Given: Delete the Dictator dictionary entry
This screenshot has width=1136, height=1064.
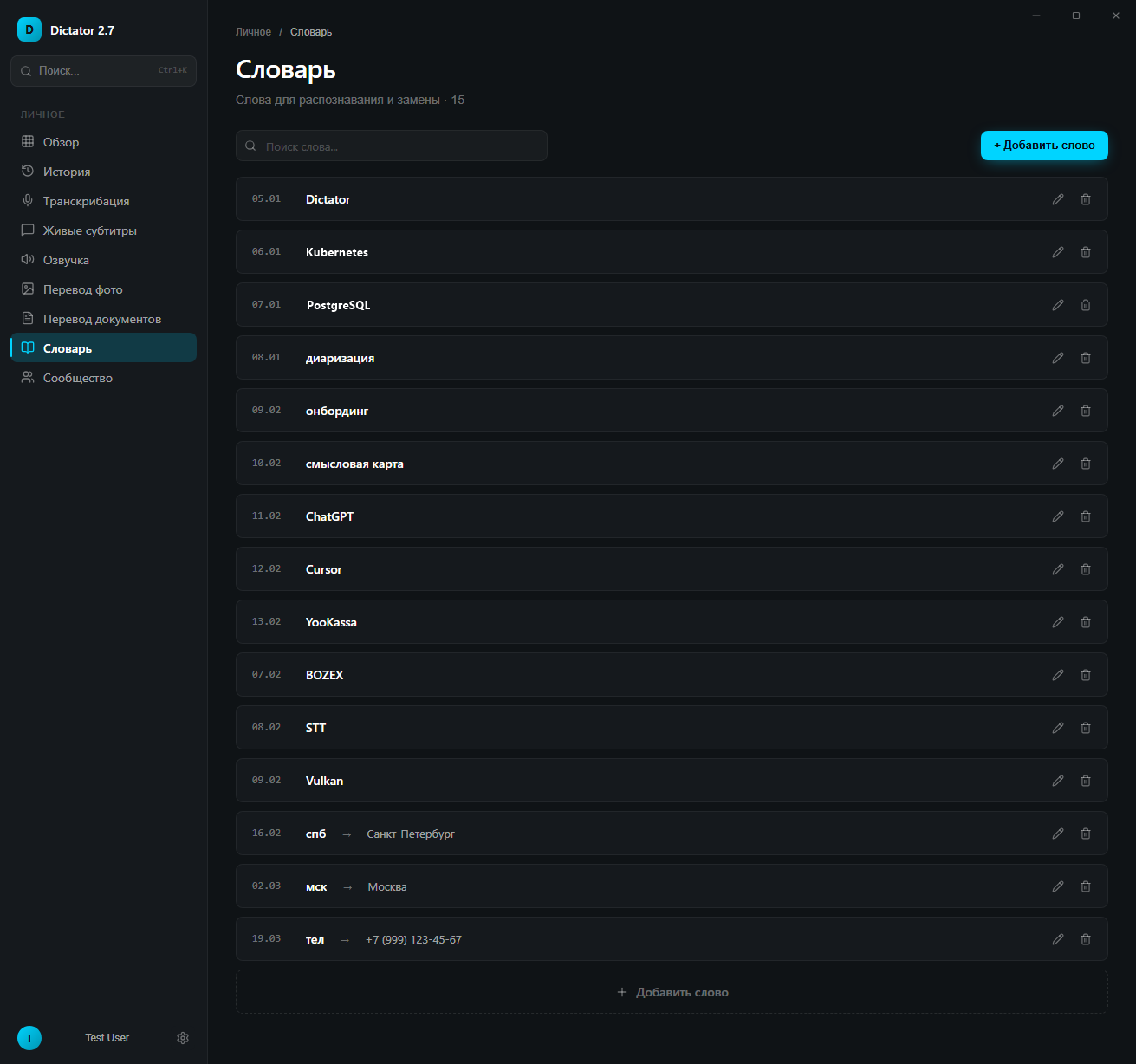Looking at the screenshot, I should point(1086,199).
